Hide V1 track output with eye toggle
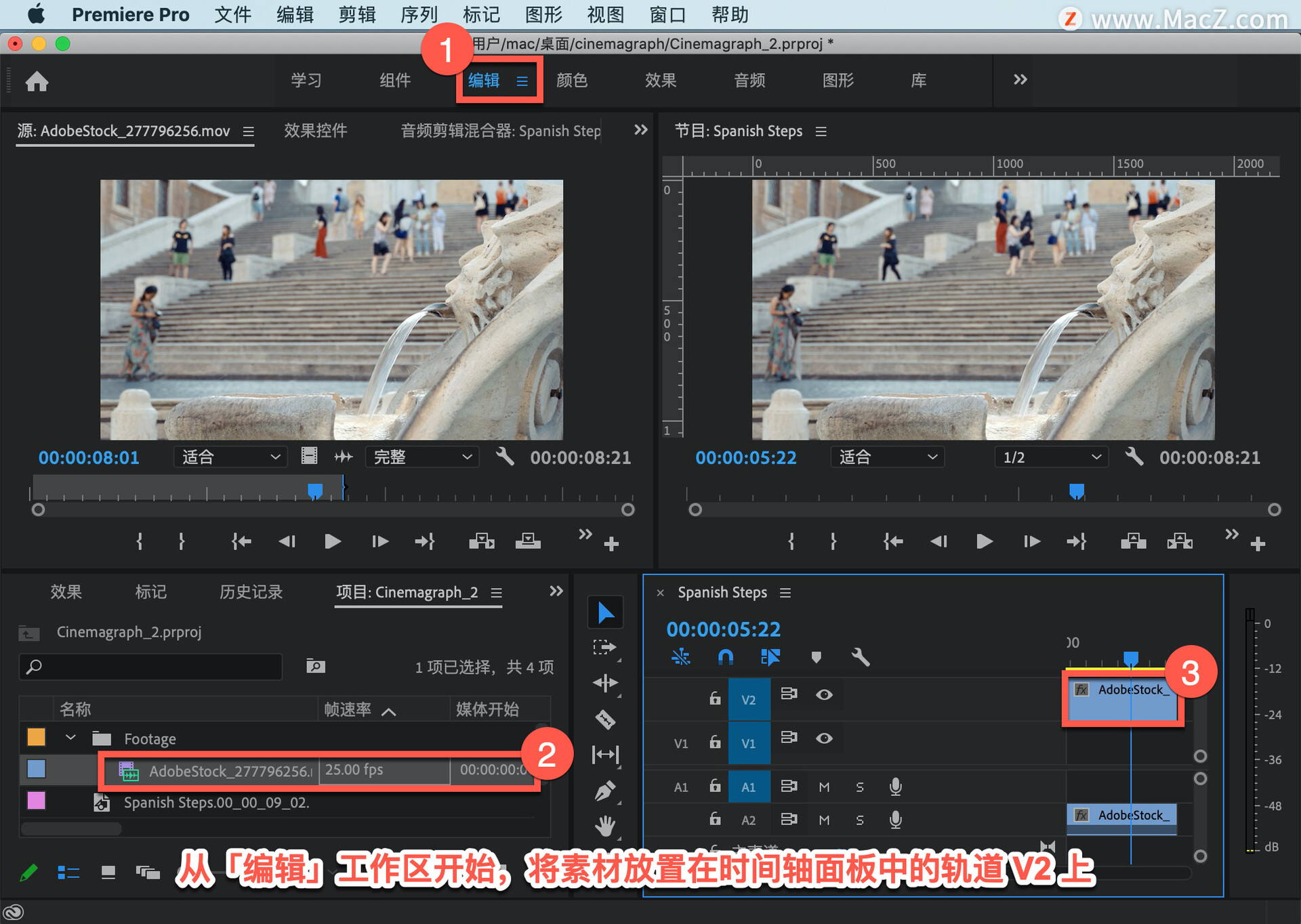This screenshot has width=1301, height=924. tap(824, 738)
